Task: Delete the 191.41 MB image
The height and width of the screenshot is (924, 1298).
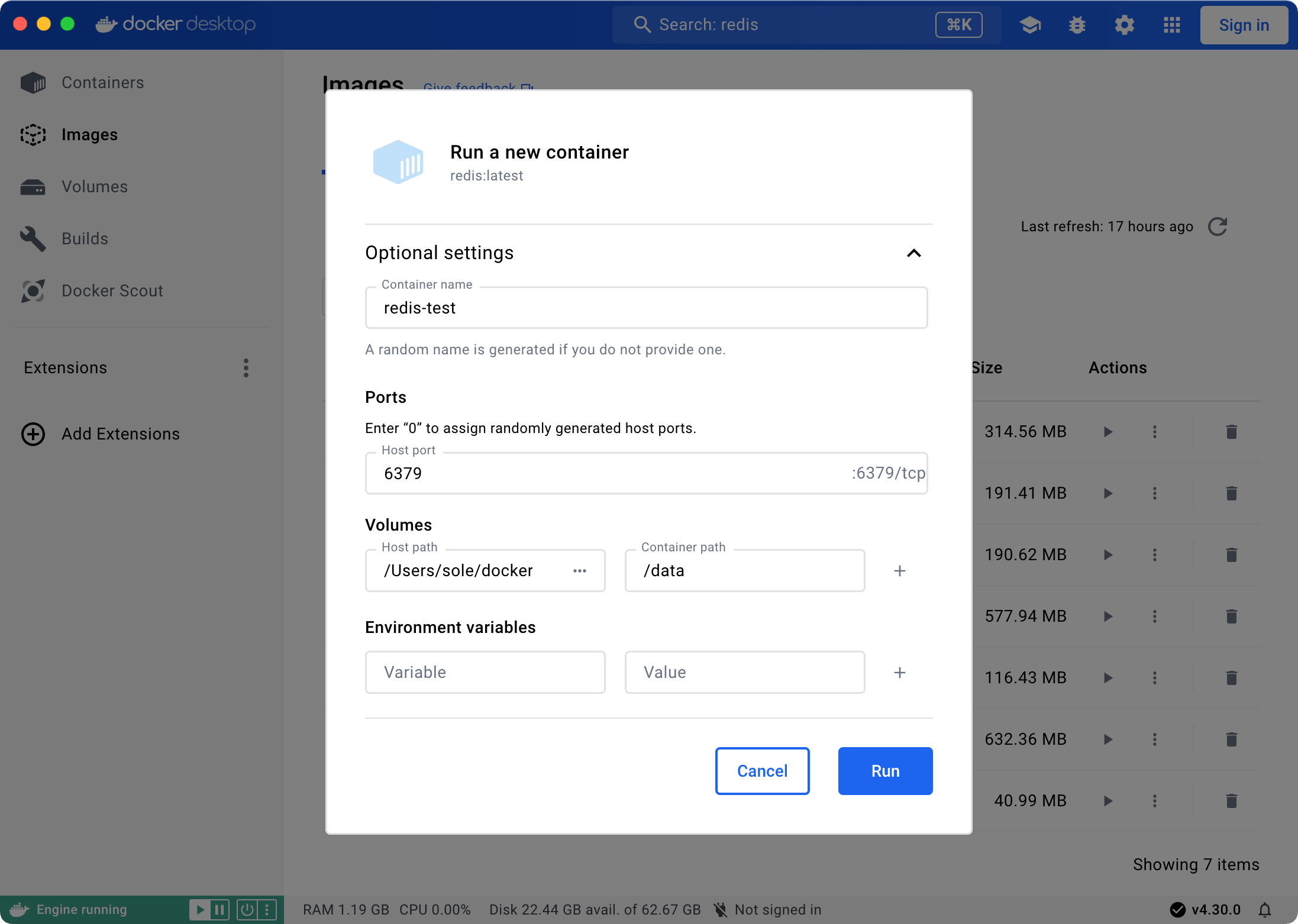Action: (x=1232, y=493)
